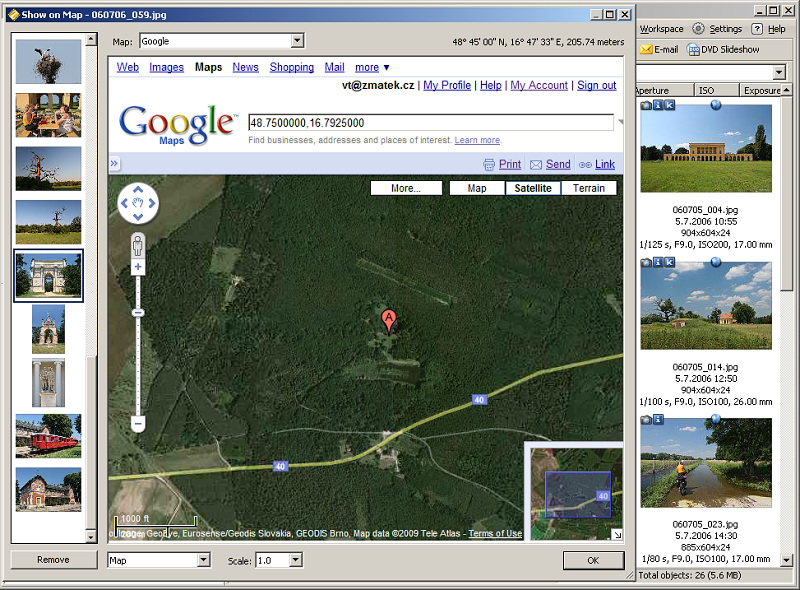Click the zoom slider handle on map
This screenshot has width=800, height=590.
(138, 313)
